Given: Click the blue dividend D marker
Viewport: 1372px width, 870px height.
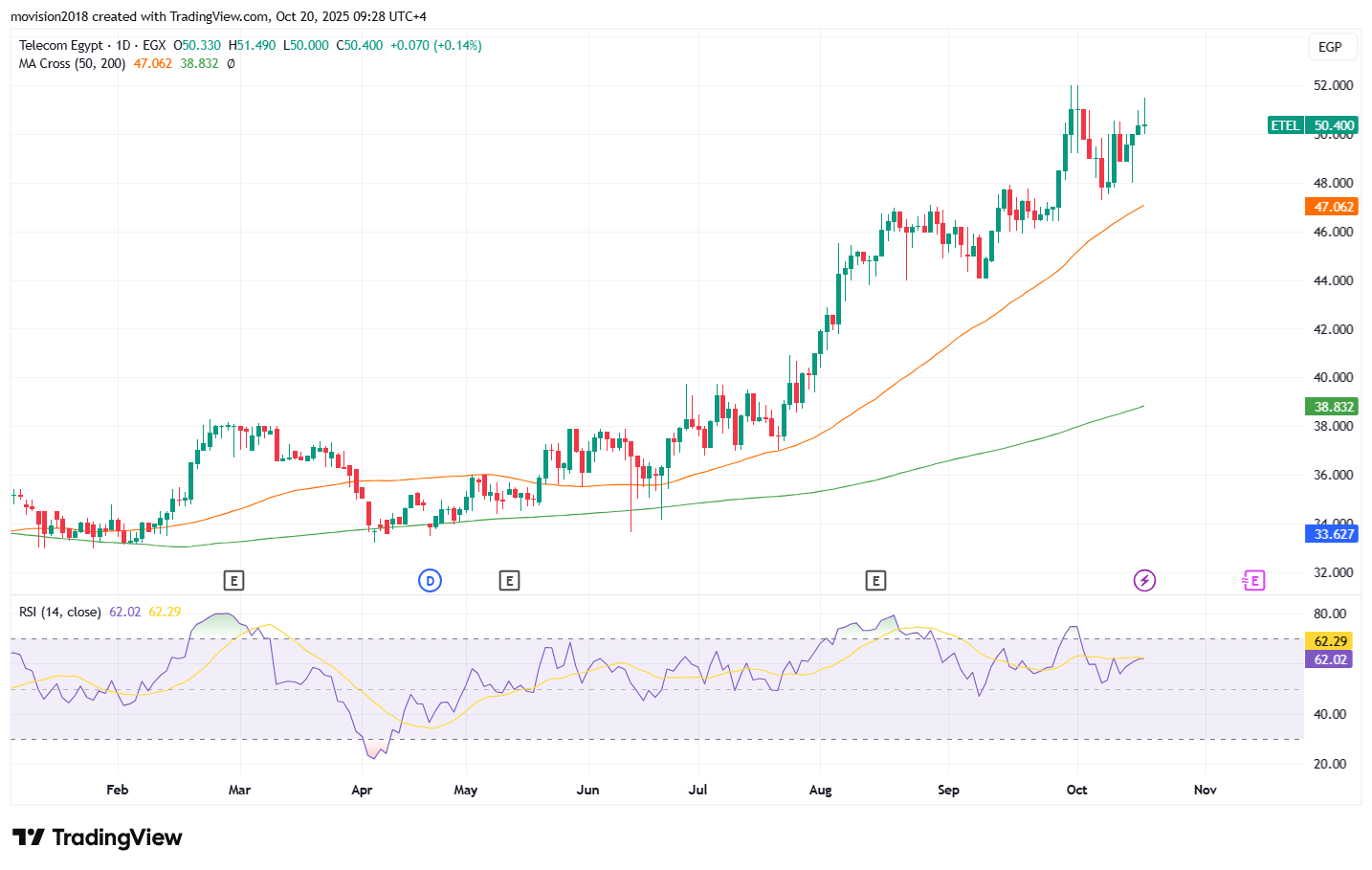Looking at the screenshot, I should pyautogui.click(x=431, y=580).
